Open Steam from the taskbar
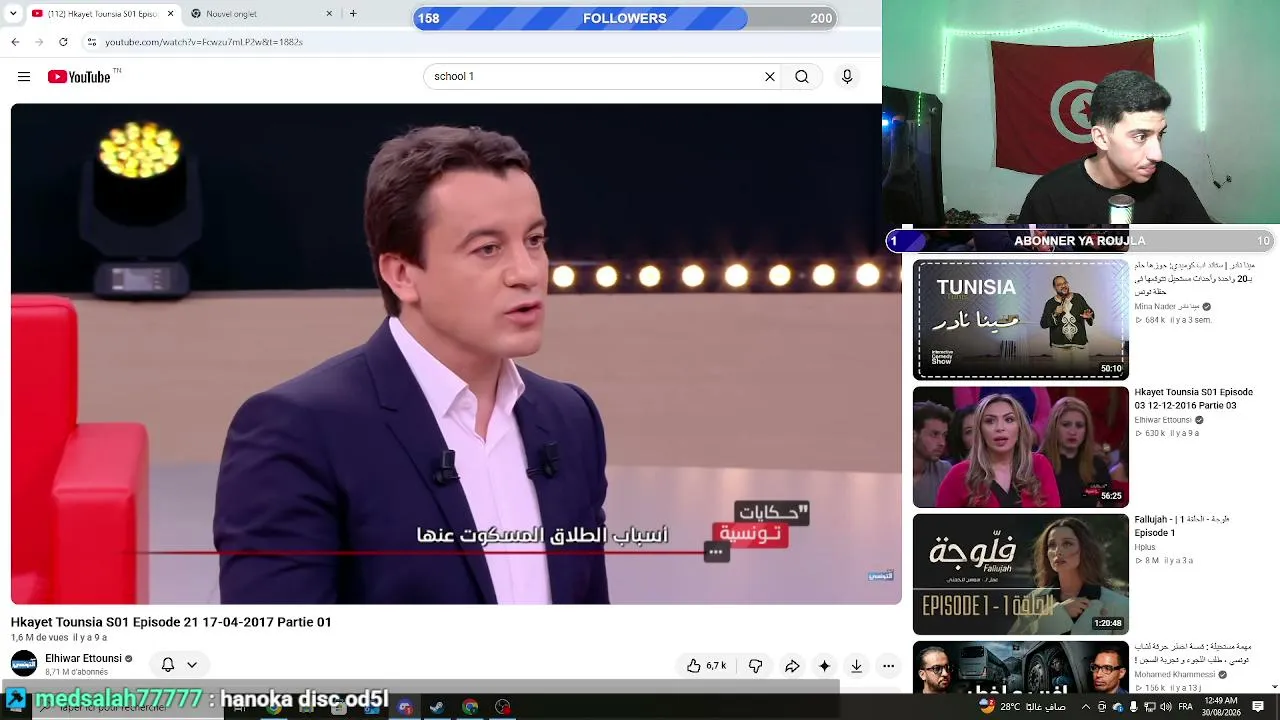 coord(437,707)
